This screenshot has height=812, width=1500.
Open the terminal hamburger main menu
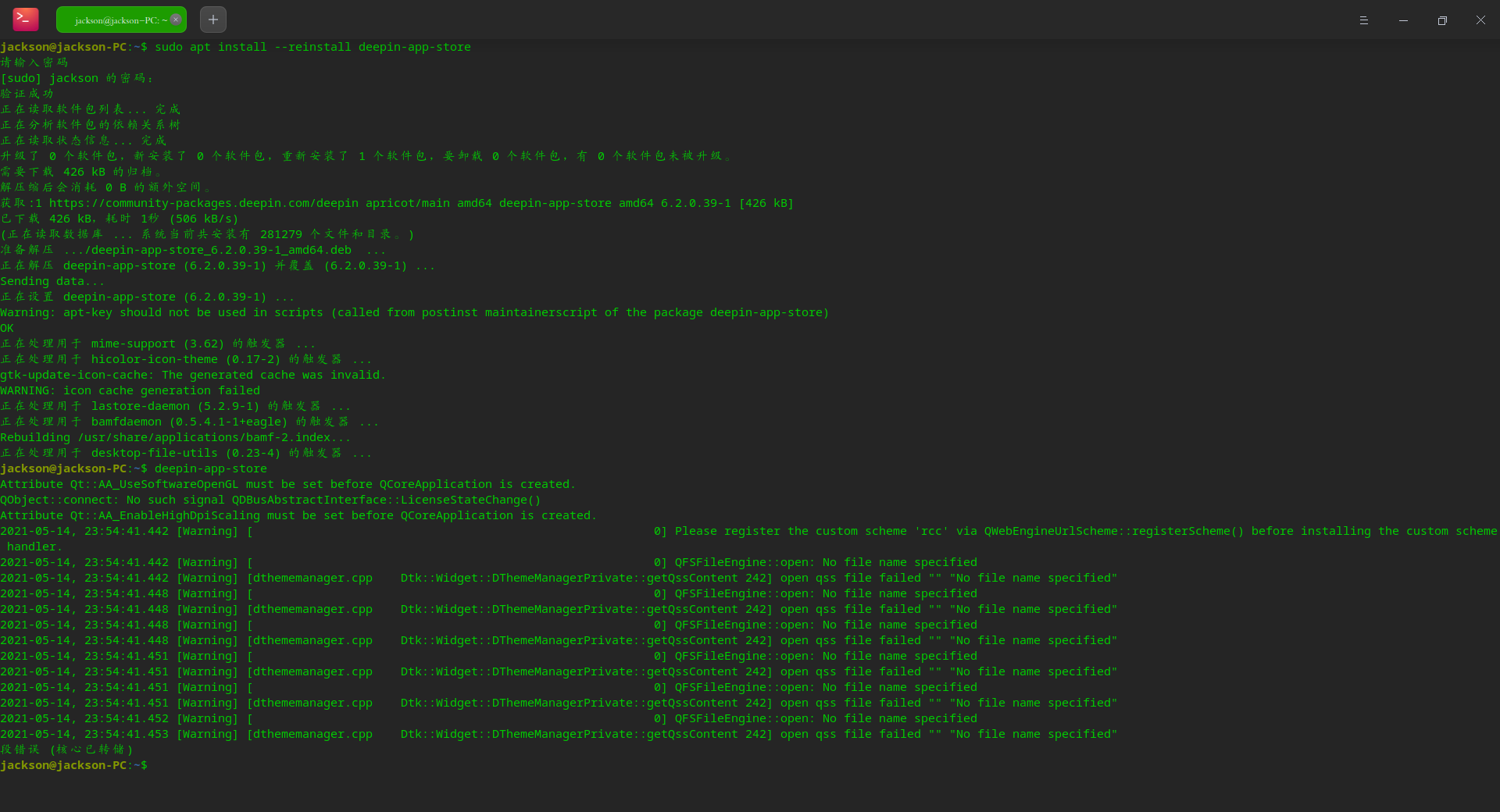[1364, 20]
